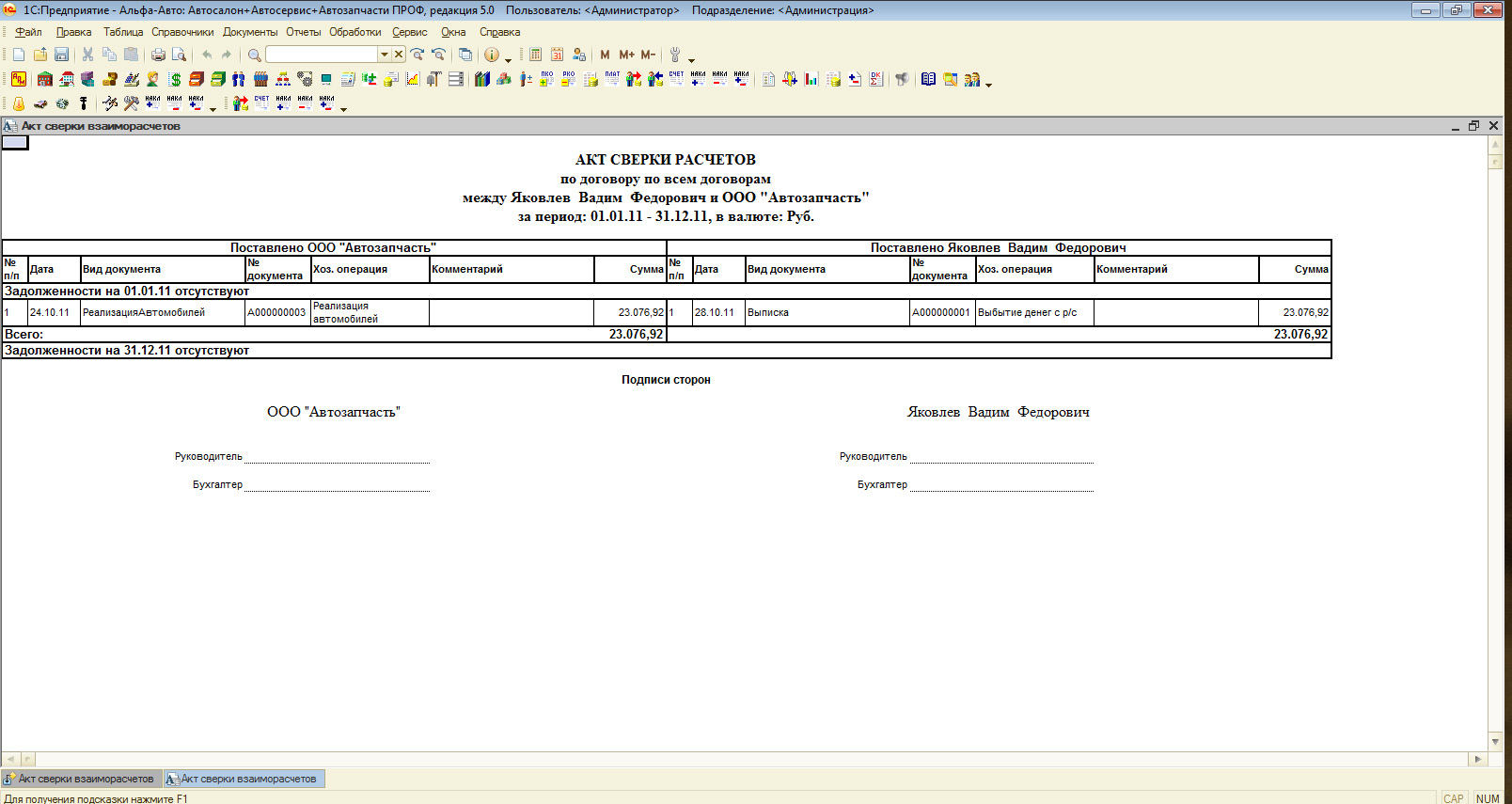Click the megaphone icon

point(902,79)
